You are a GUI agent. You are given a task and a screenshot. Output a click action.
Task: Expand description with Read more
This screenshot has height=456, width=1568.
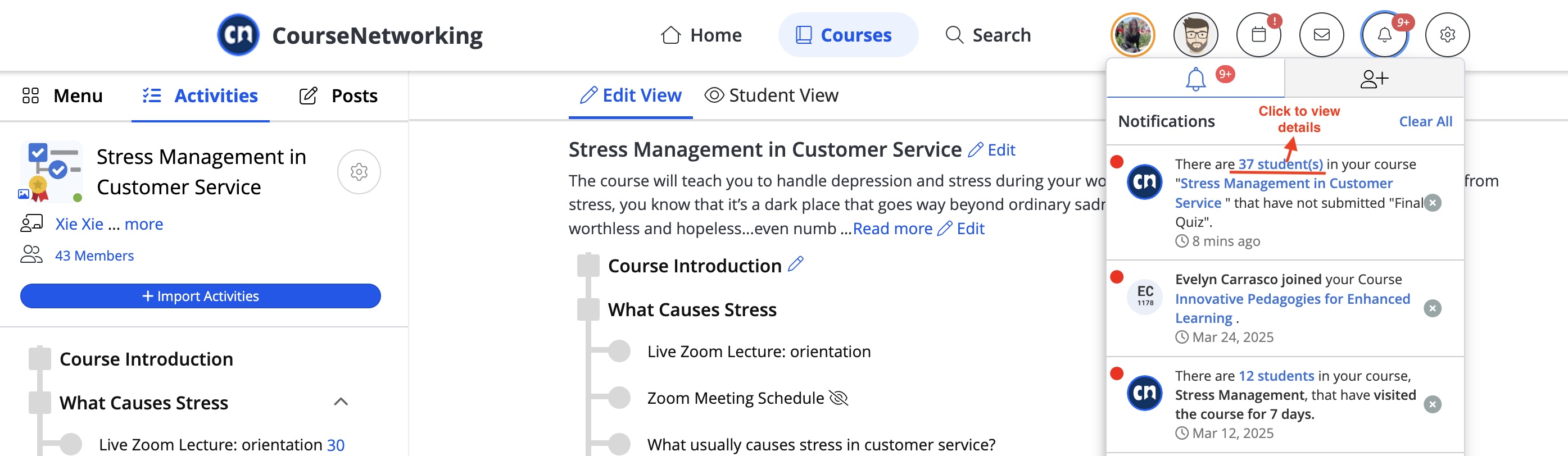[x=892, y=229]
